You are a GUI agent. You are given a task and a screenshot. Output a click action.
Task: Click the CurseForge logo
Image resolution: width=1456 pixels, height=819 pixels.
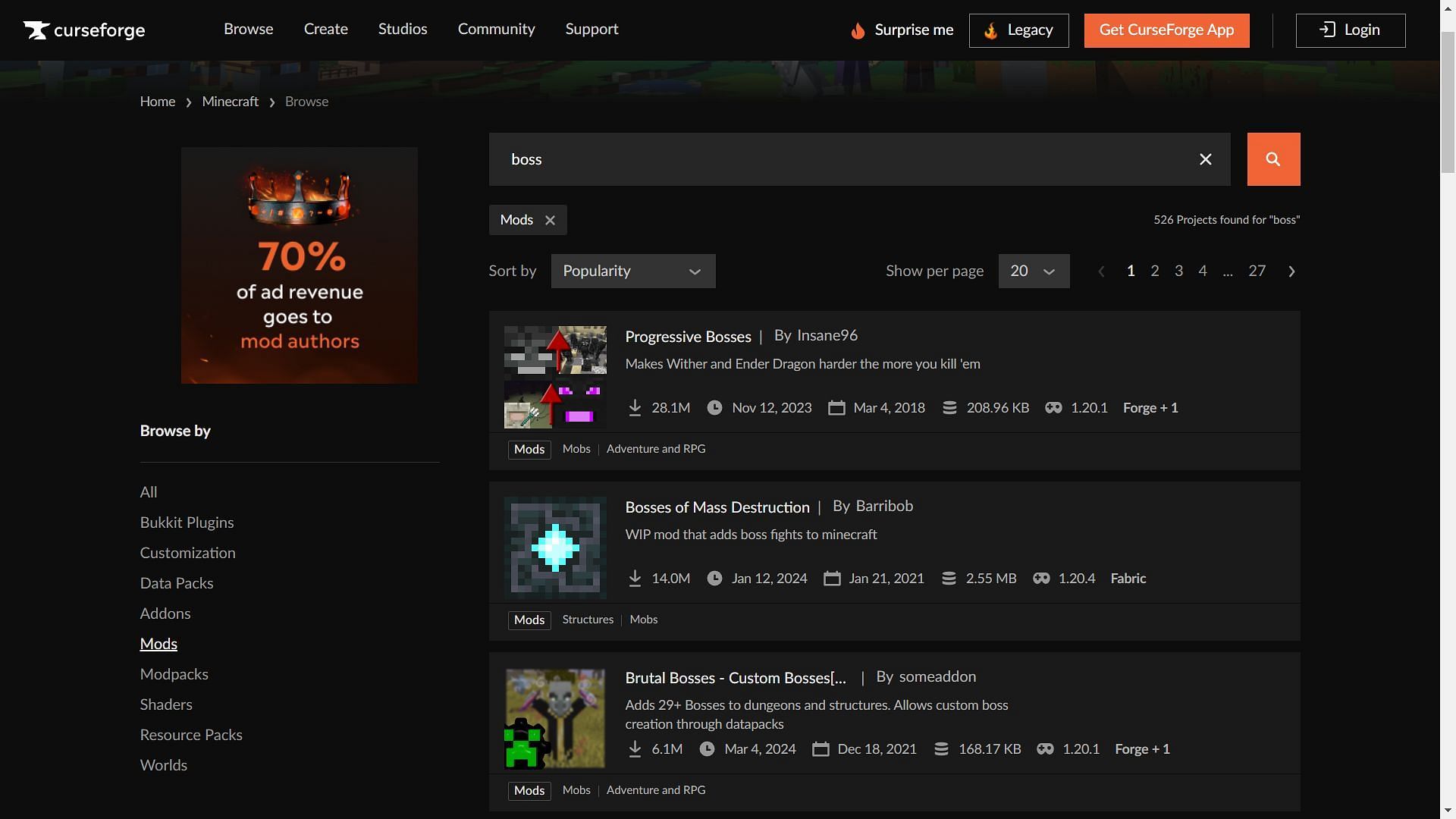pos(84,30)
